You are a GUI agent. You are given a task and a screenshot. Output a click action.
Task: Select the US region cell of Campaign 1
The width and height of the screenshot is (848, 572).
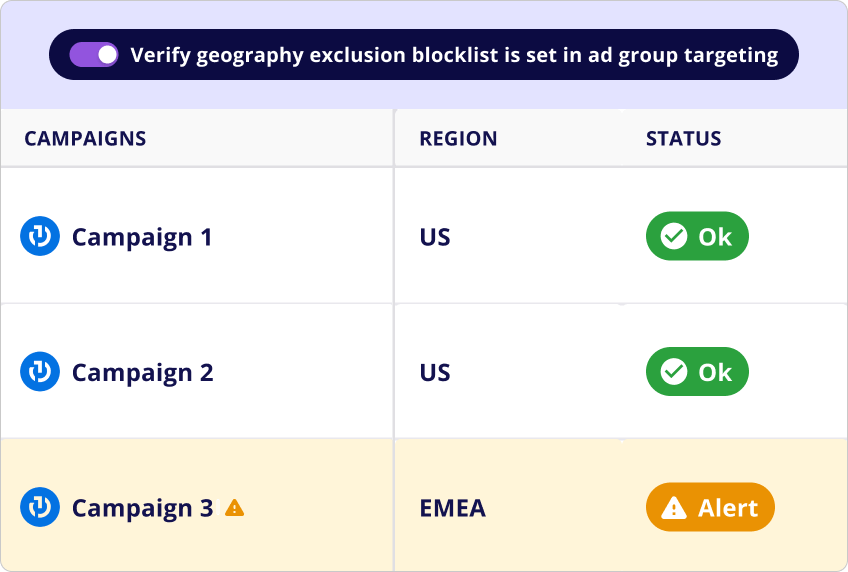(x=435, y=237)
